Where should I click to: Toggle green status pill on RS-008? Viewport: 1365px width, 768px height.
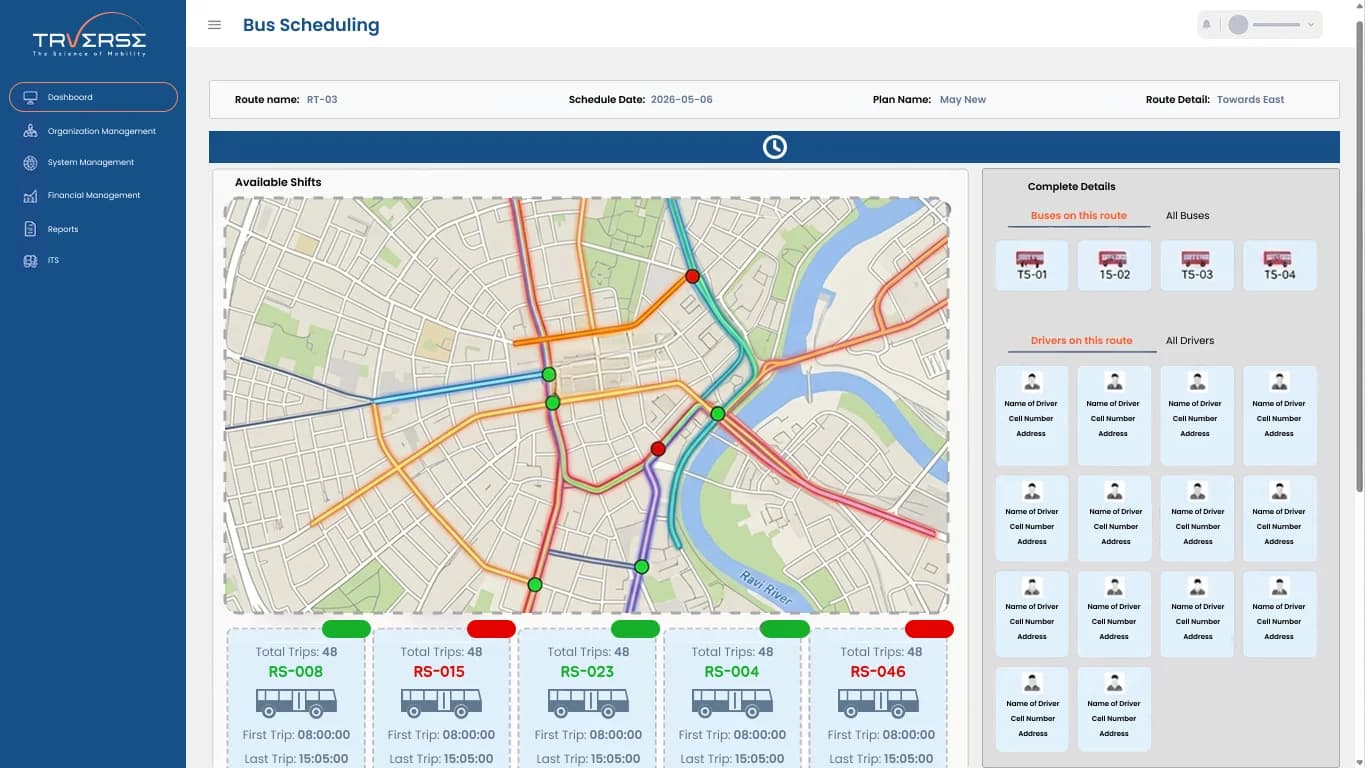click(x=346, y=629)
